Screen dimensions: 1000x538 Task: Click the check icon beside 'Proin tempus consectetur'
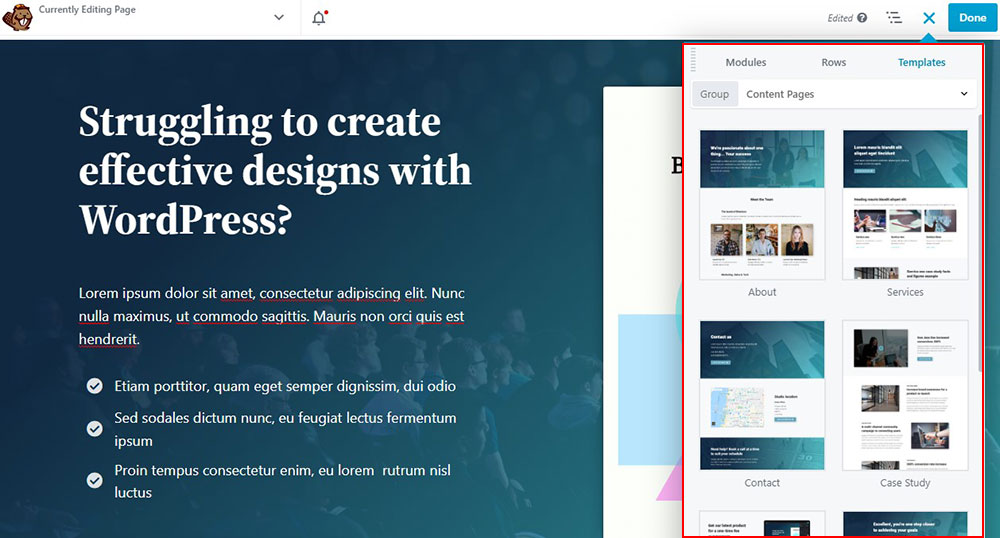tap(94, 481)
